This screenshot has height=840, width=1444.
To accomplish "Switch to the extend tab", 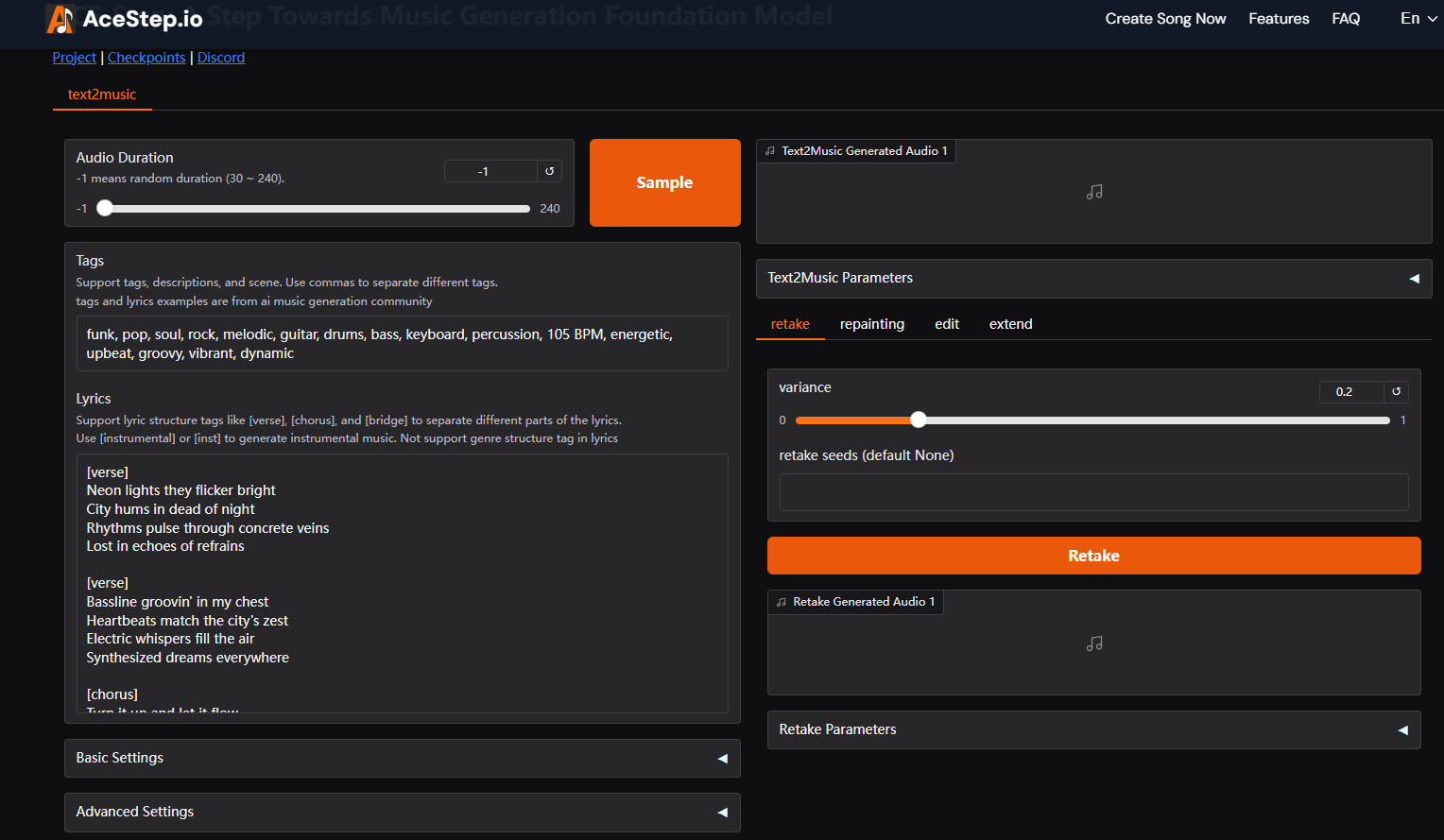I will click(x=1011, y=324).
